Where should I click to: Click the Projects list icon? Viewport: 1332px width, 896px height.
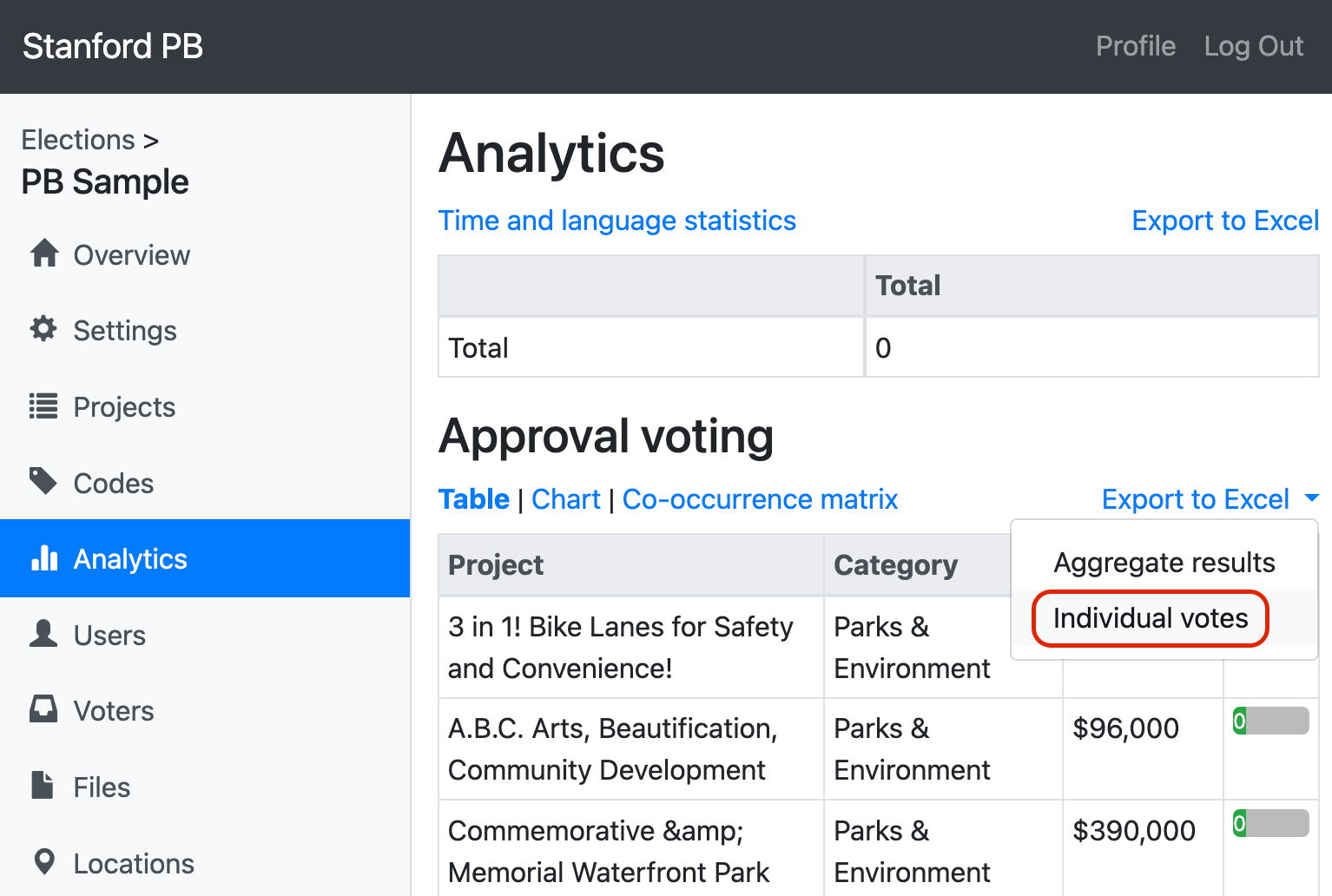pyautogui.click(x=43, y=405)
